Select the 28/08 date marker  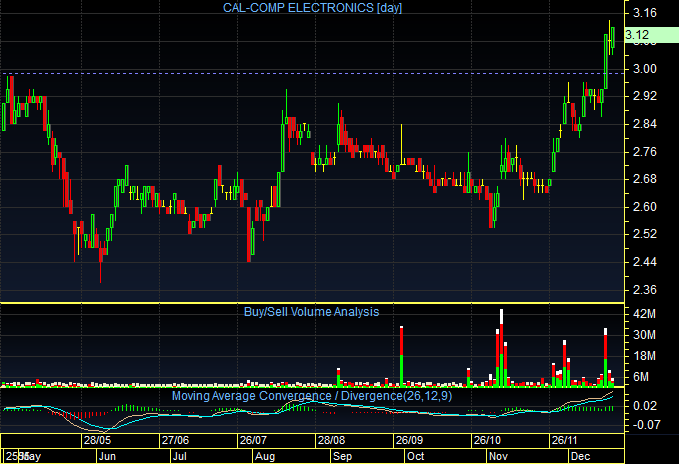coord(331,441)
